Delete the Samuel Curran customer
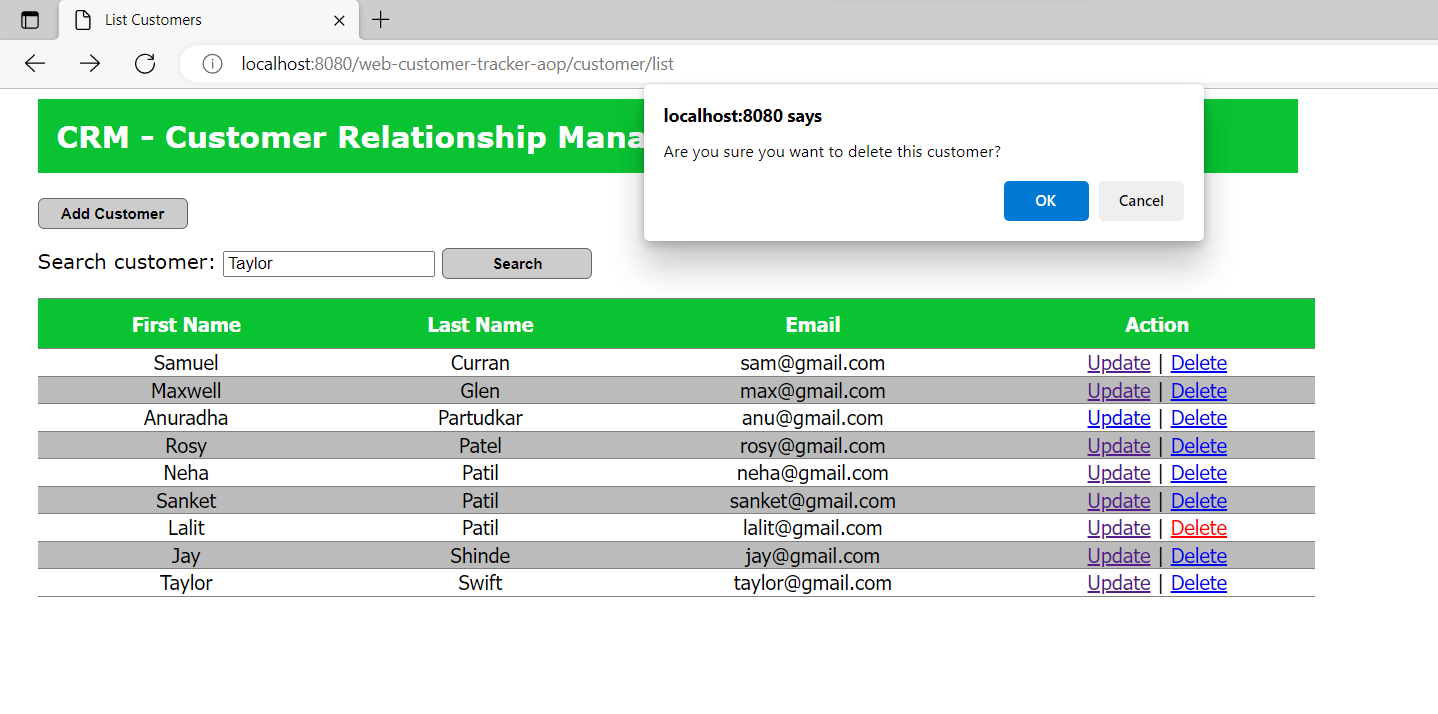 [x=1199, y=363]
